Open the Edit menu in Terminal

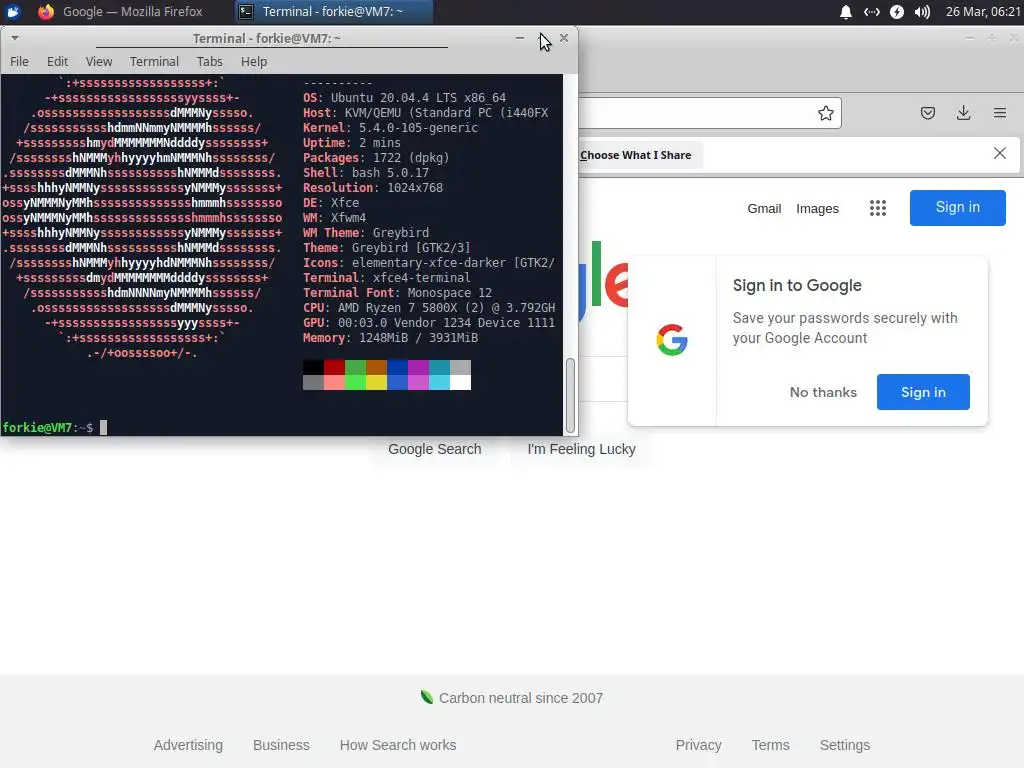57,61
